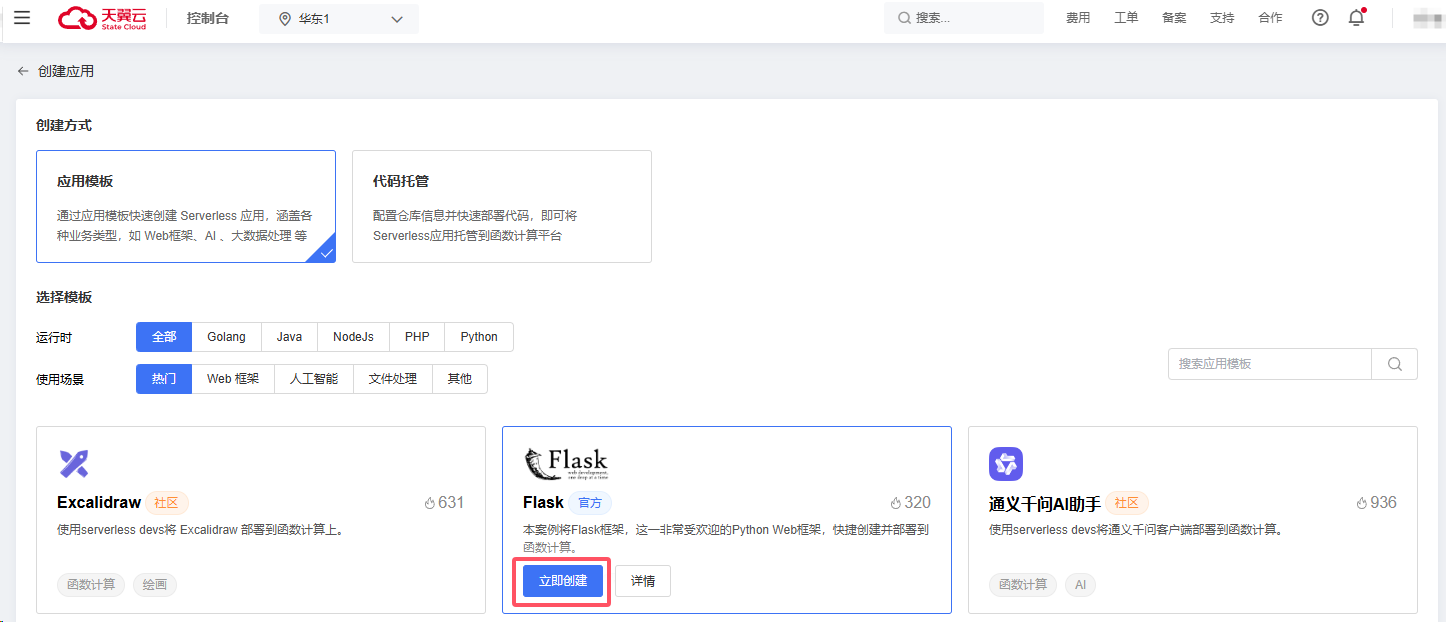Screen dimensions: 1446x622
Task: Open the 支持 menu
Action: (1222, 18)
